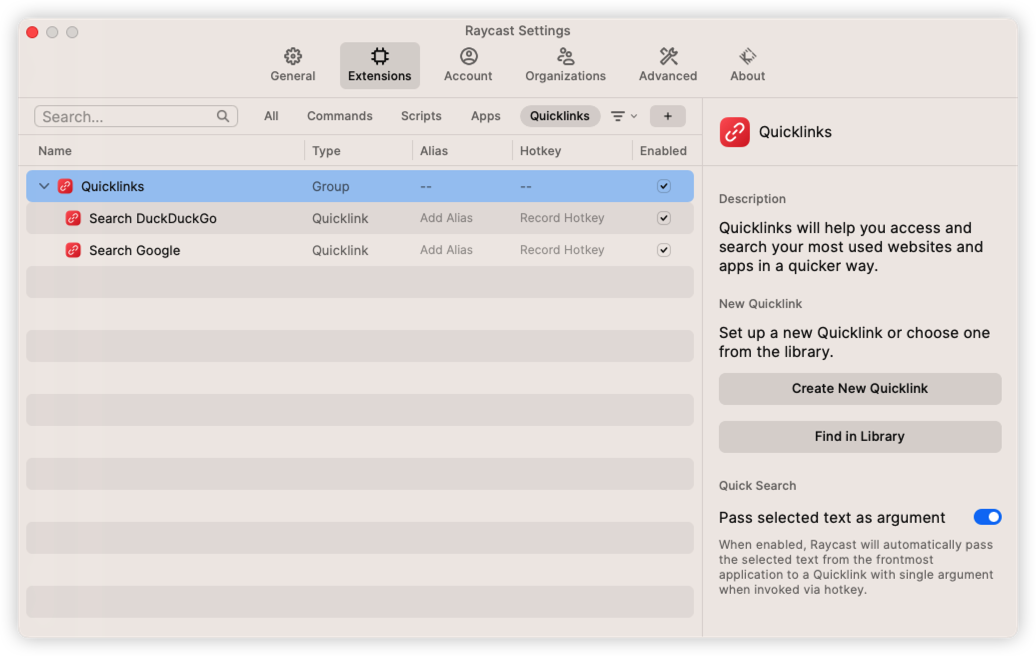Toggle Enabled checkbox for Search Google
The height and width of the screenshot is (656, 1036).
click(x=664, y=250)
